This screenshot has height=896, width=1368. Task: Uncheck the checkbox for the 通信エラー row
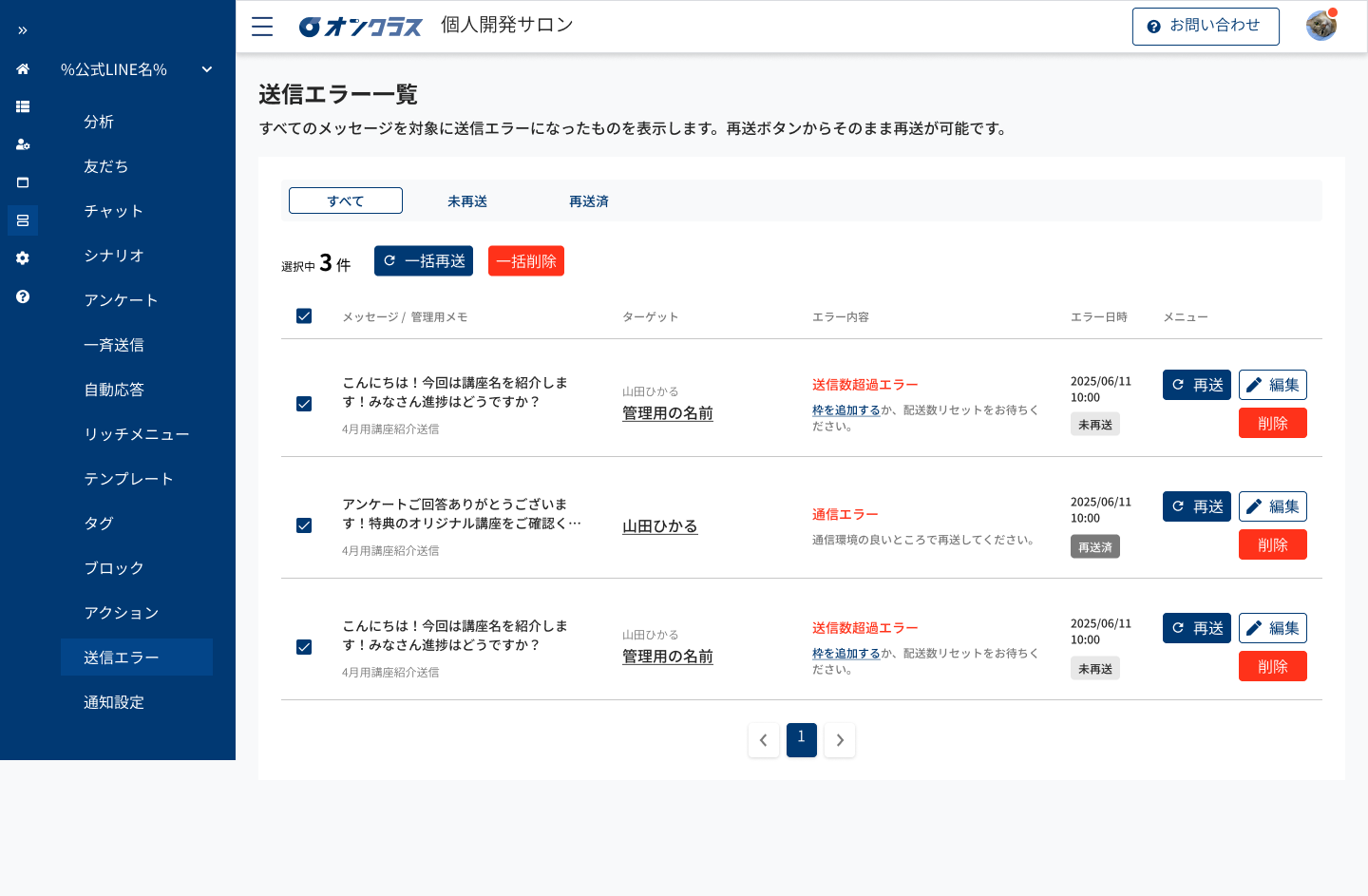coord(304,524)
